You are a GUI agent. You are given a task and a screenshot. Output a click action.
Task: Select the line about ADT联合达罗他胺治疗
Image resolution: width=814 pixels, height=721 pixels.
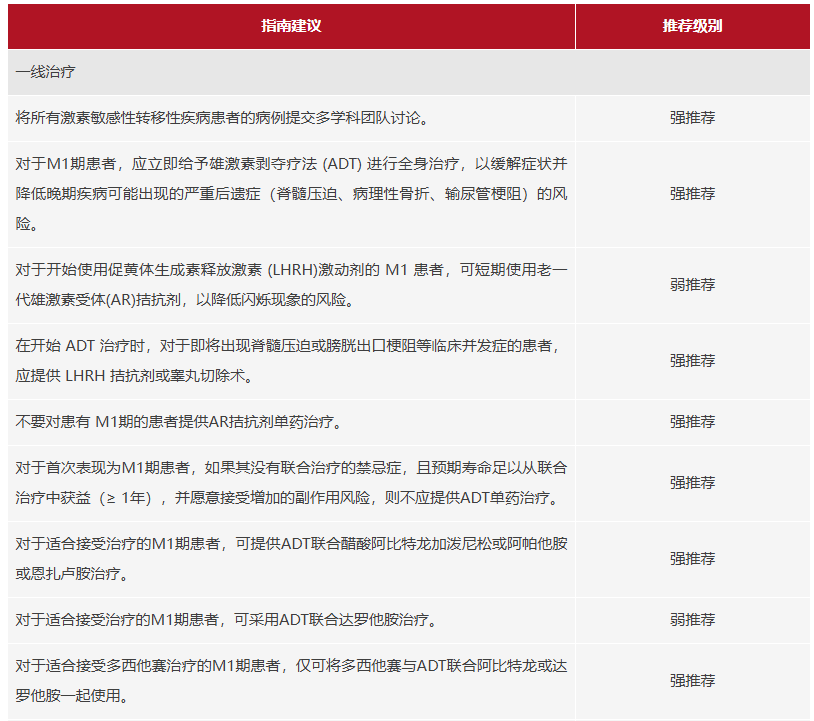(225, 620)
